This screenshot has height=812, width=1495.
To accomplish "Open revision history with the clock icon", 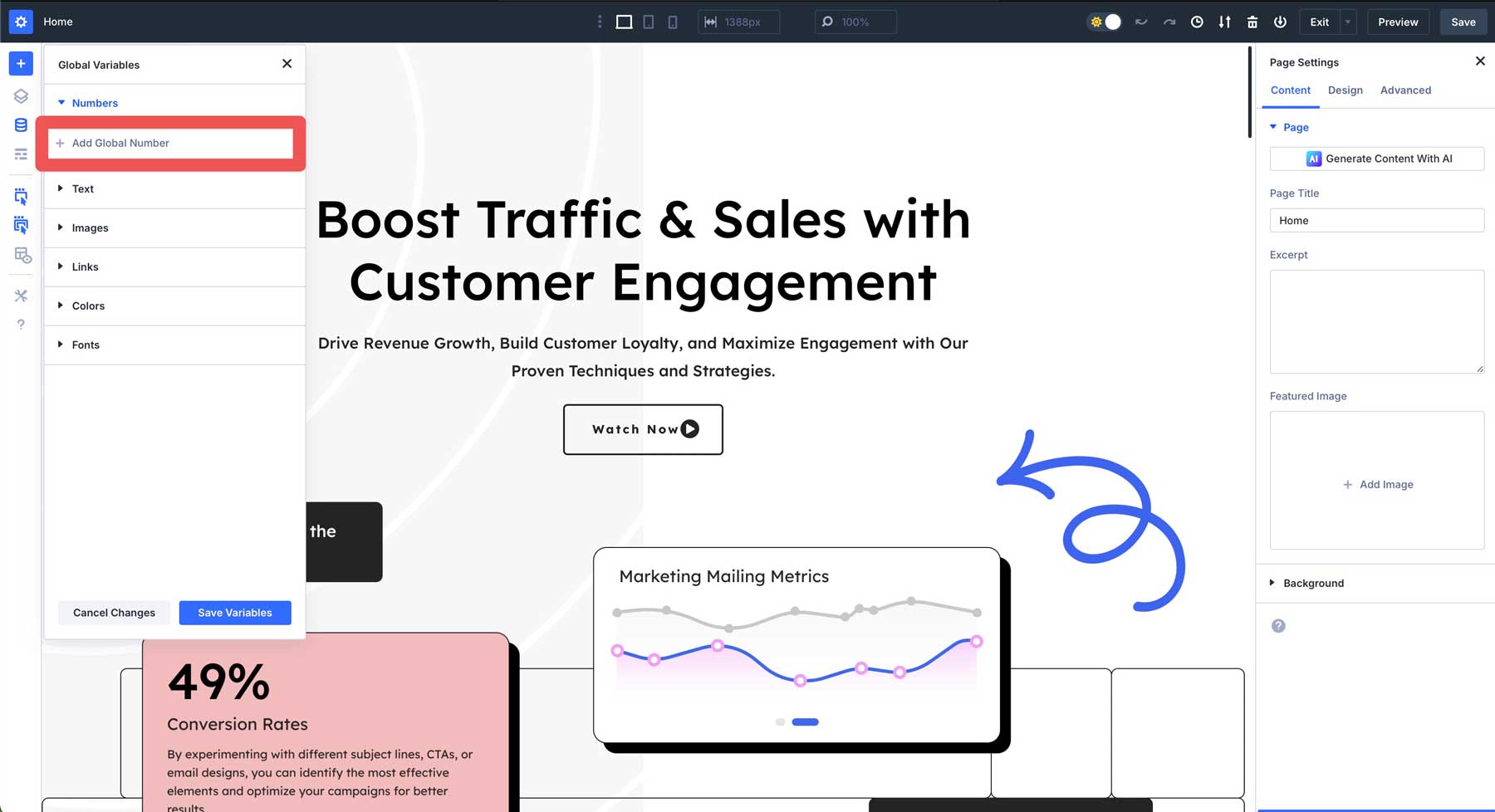I will [x=1197, y=22].
